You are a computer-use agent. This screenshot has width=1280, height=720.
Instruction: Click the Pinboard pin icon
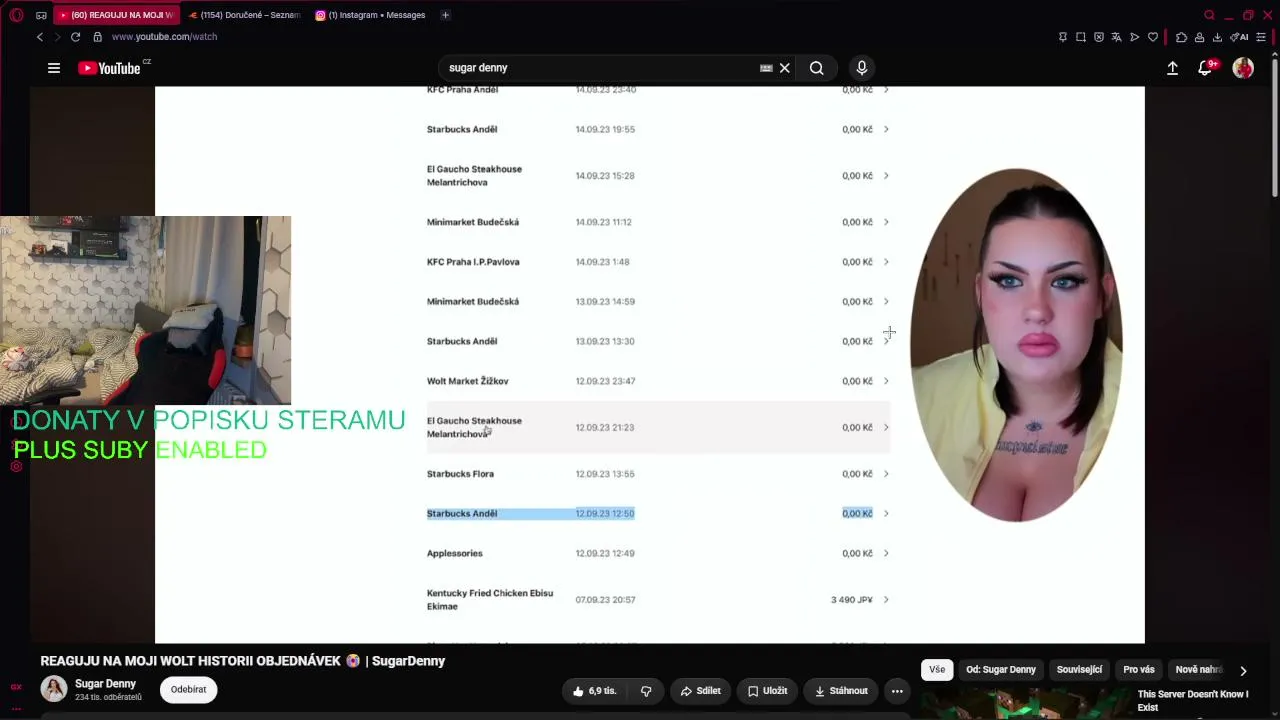[x=1063, y=37]
